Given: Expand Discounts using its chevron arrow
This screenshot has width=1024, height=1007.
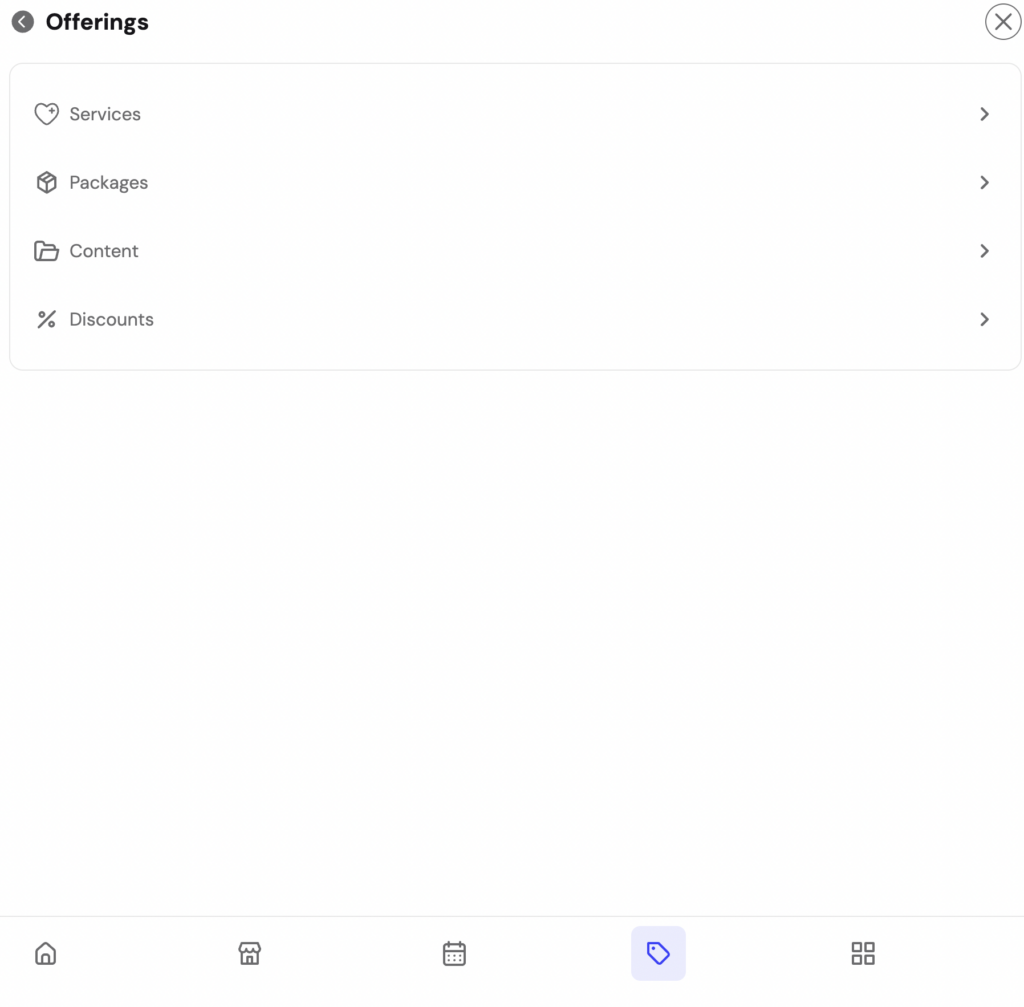Looking at the screenshot, I should (984, 319).
